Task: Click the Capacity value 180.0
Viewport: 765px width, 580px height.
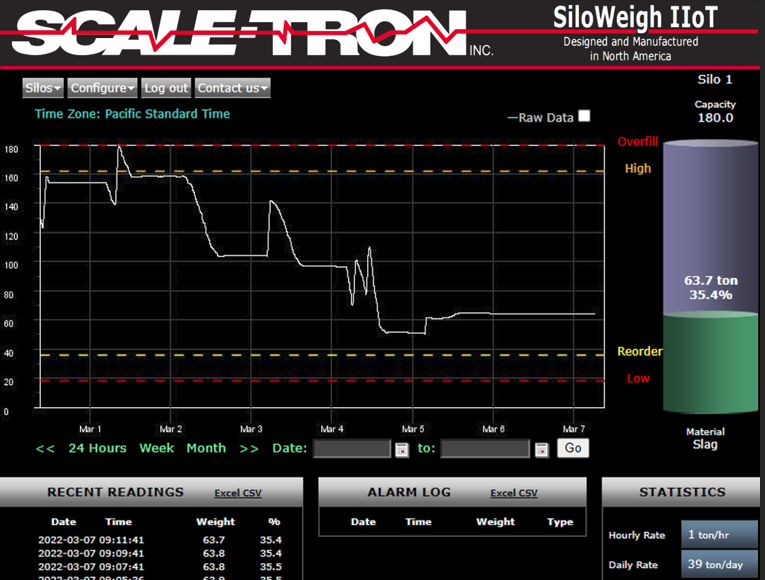Action: tap(715, 118)
